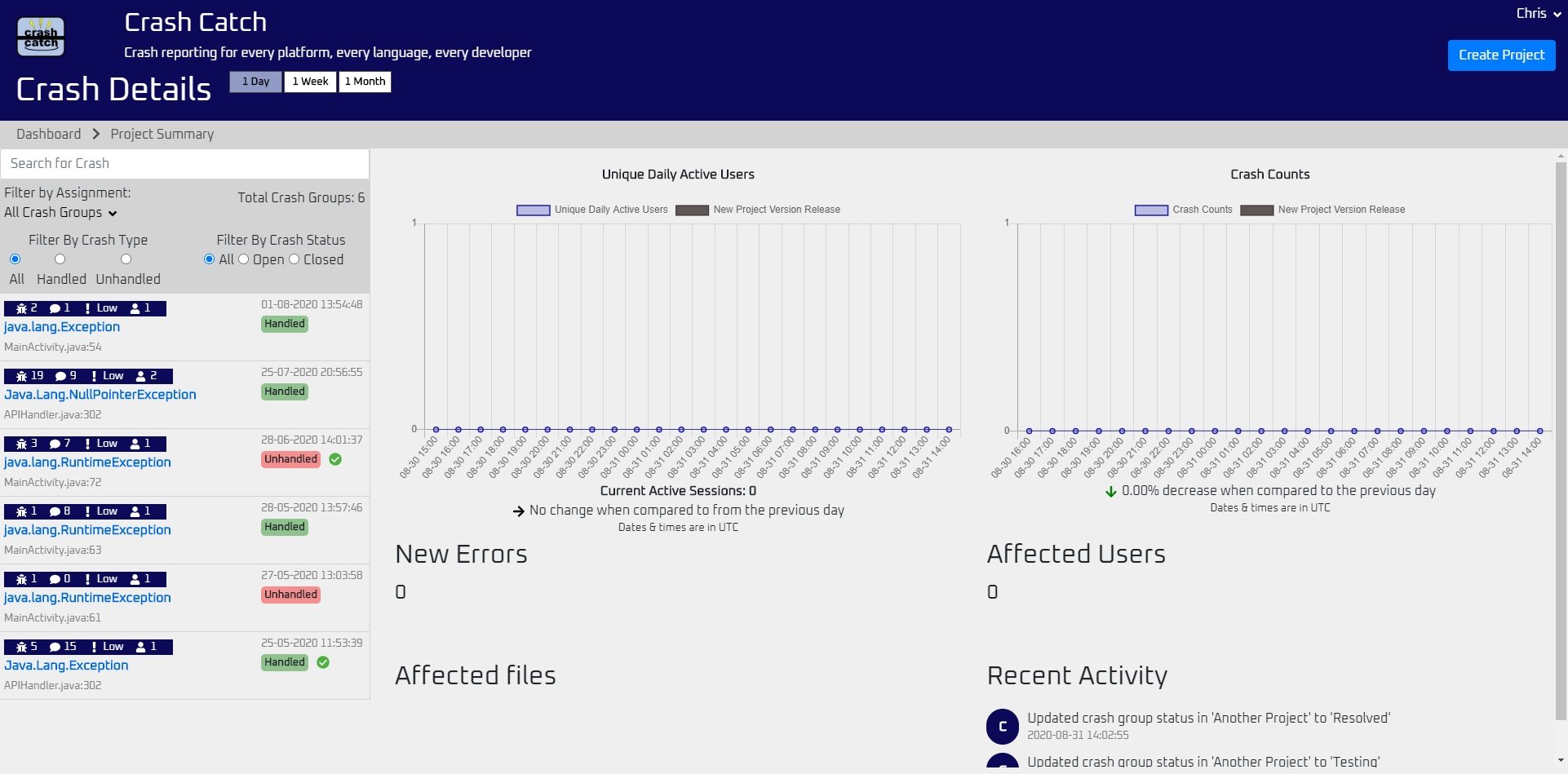Open the Project Summary breadcrumb link
1568x774 pixels.
(x=162, y=134)
